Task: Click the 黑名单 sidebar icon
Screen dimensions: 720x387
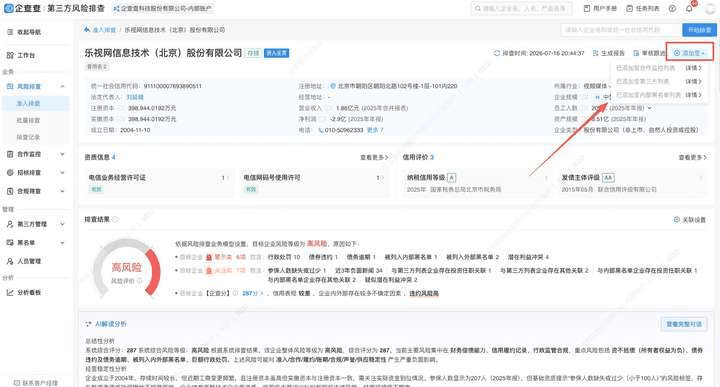Action: [x=10, y=242]
